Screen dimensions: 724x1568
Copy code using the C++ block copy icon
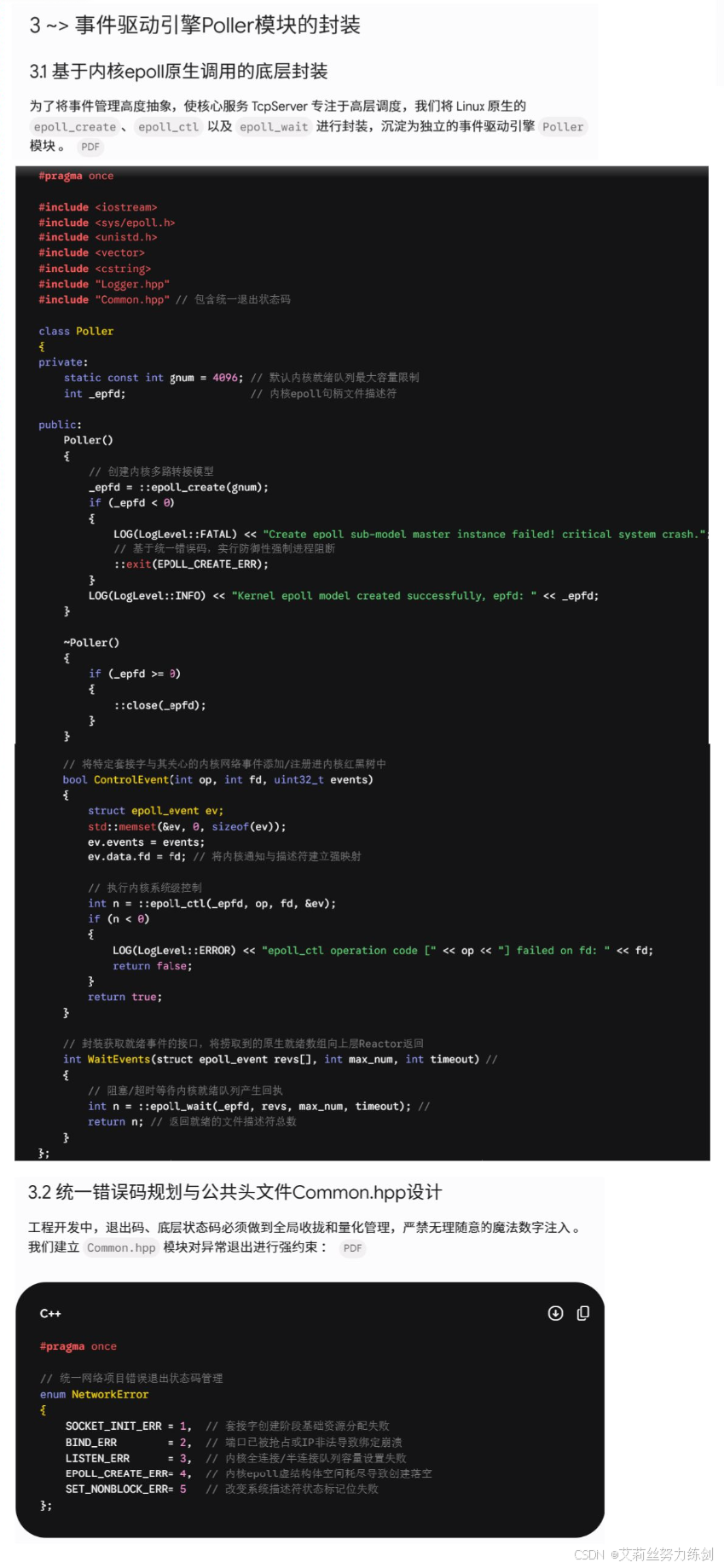[583, 1313]
